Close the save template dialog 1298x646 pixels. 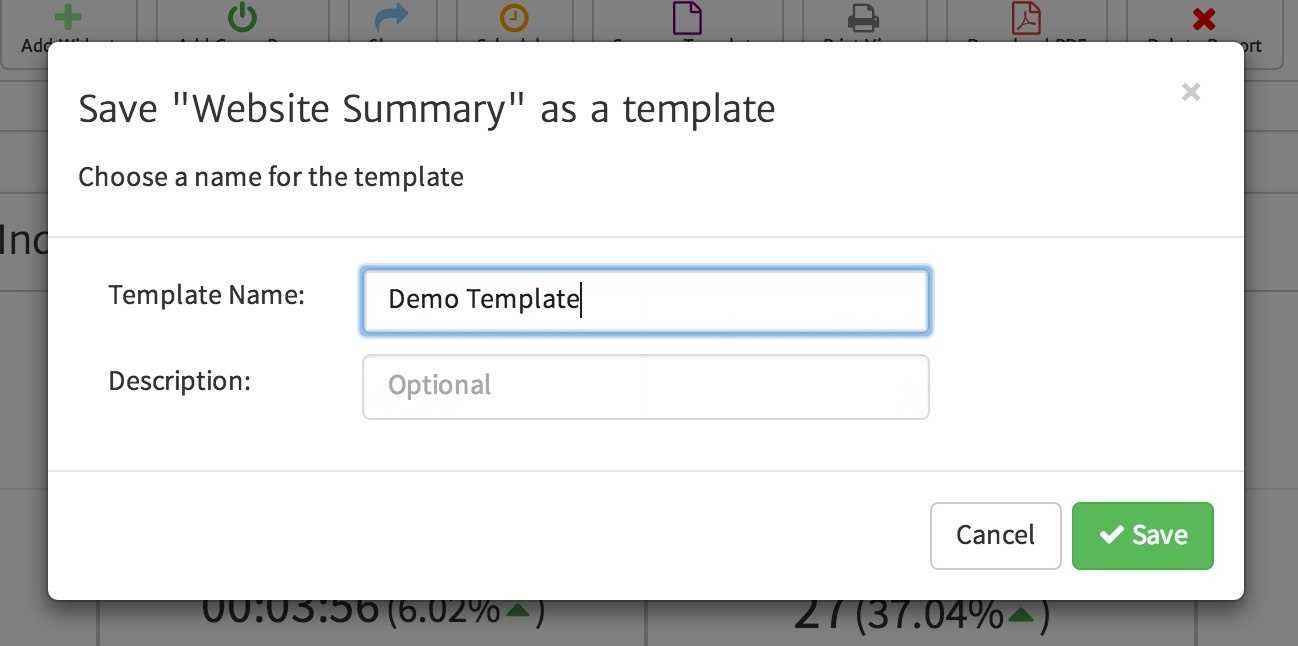(1190, 93)
